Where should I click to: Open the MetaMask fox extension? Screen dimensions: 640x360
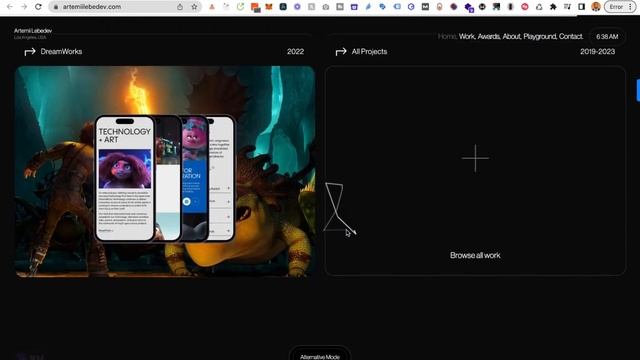(269, 7)
